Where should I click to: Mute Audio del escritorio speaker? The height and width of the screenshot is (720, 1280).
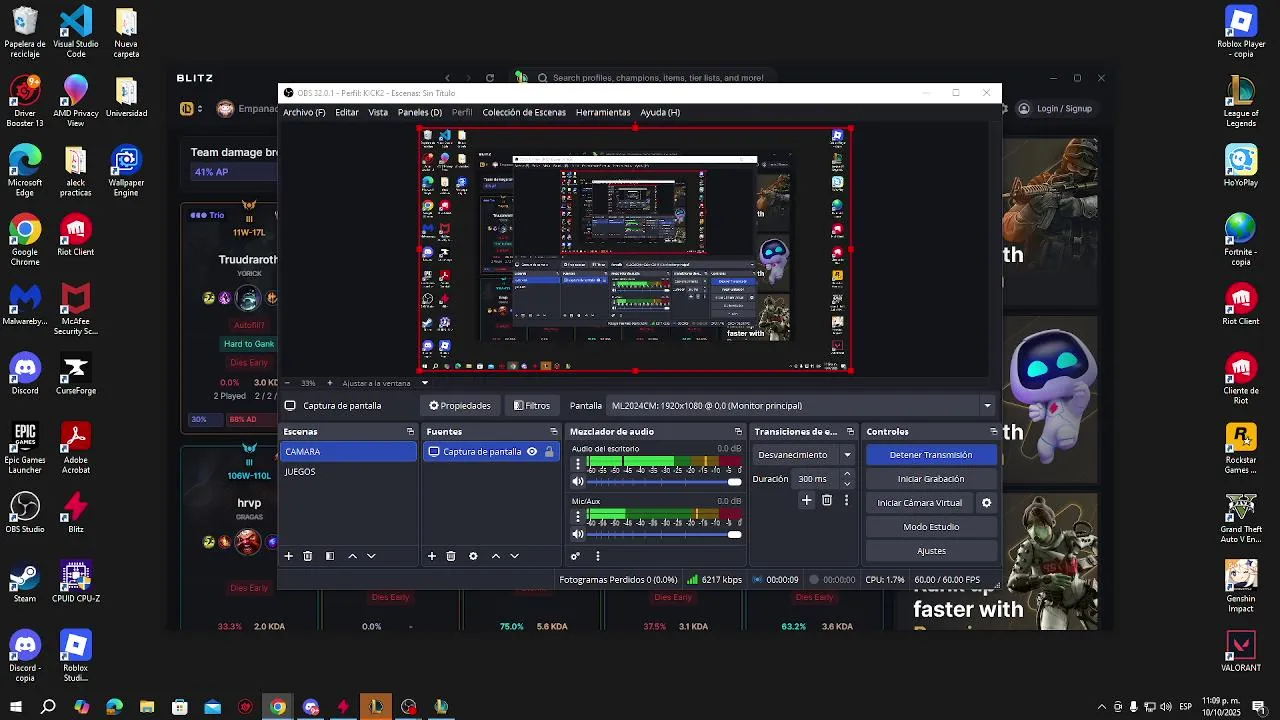[x=577, y=482]
